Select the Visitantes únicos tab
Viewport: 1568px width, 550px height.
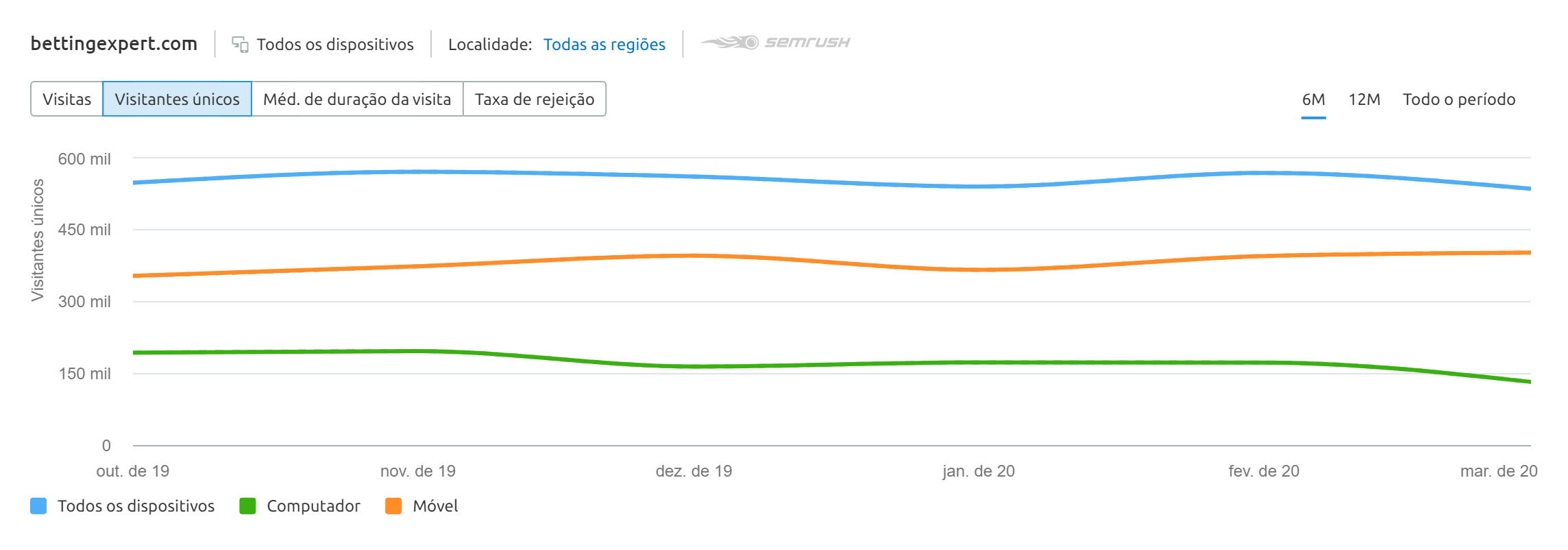(177, 99)
